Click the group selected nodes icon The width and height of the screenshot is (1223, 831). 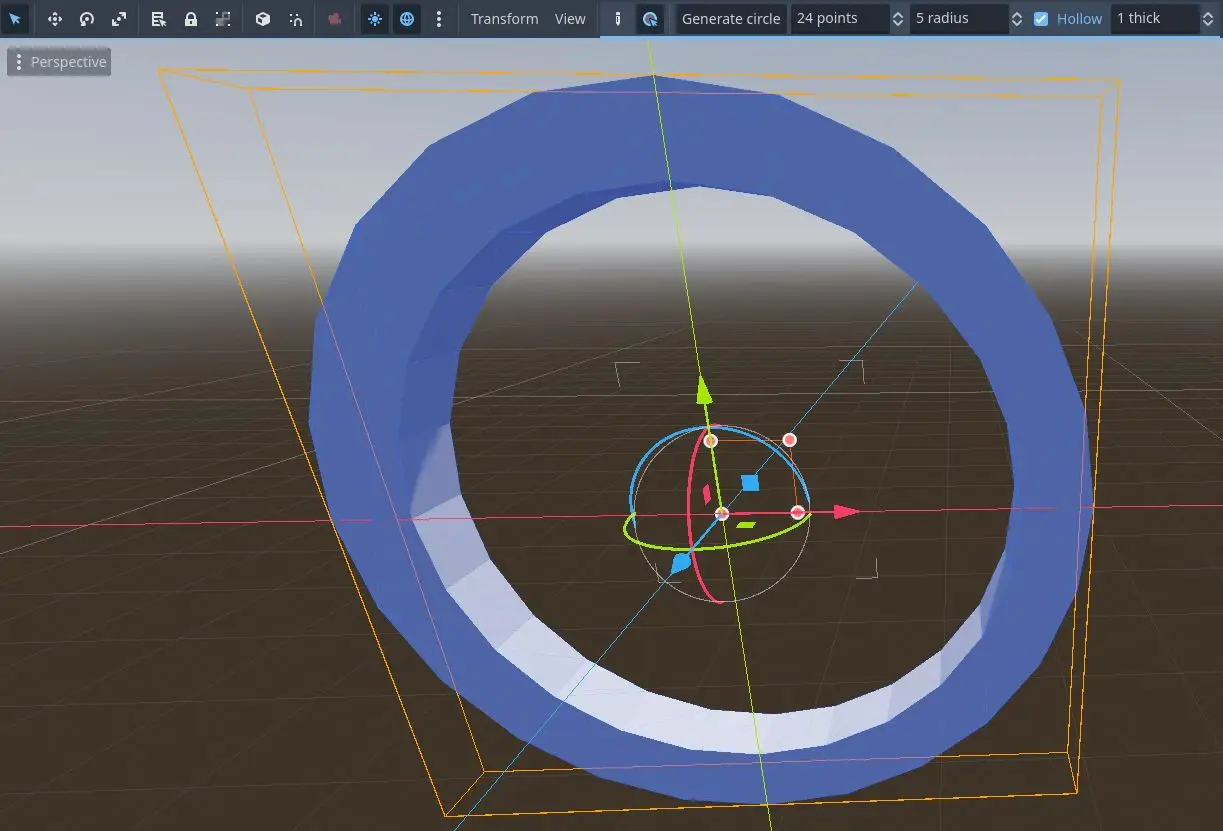click(x=223, y=19)
